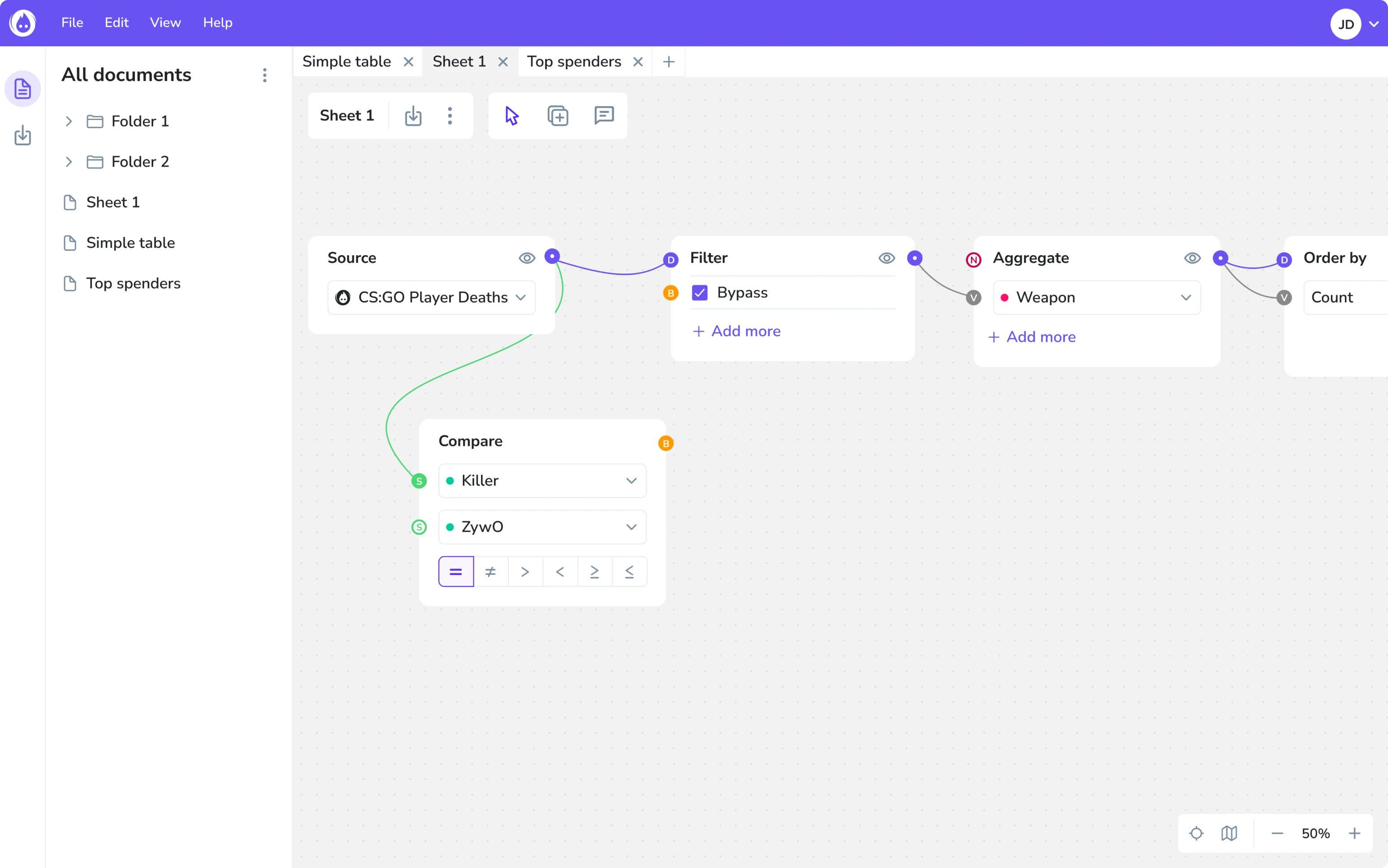
Task: Click Add more in Filter node
Action: (736, 331)
